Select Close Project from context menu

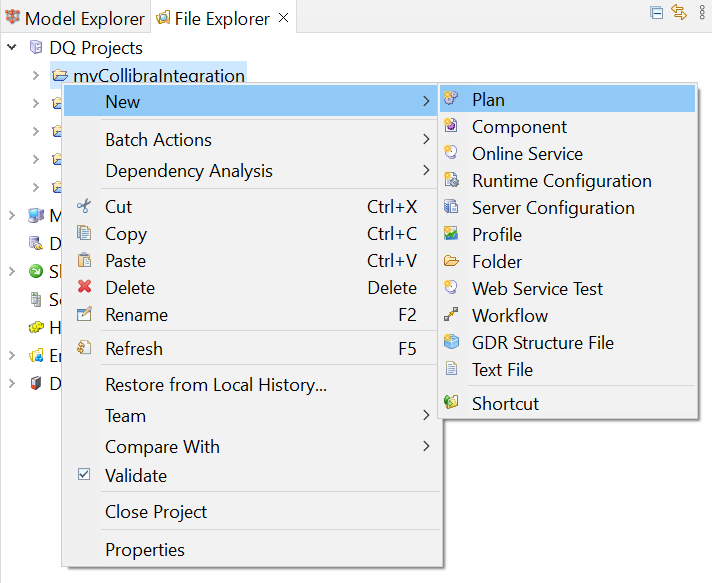156,512
